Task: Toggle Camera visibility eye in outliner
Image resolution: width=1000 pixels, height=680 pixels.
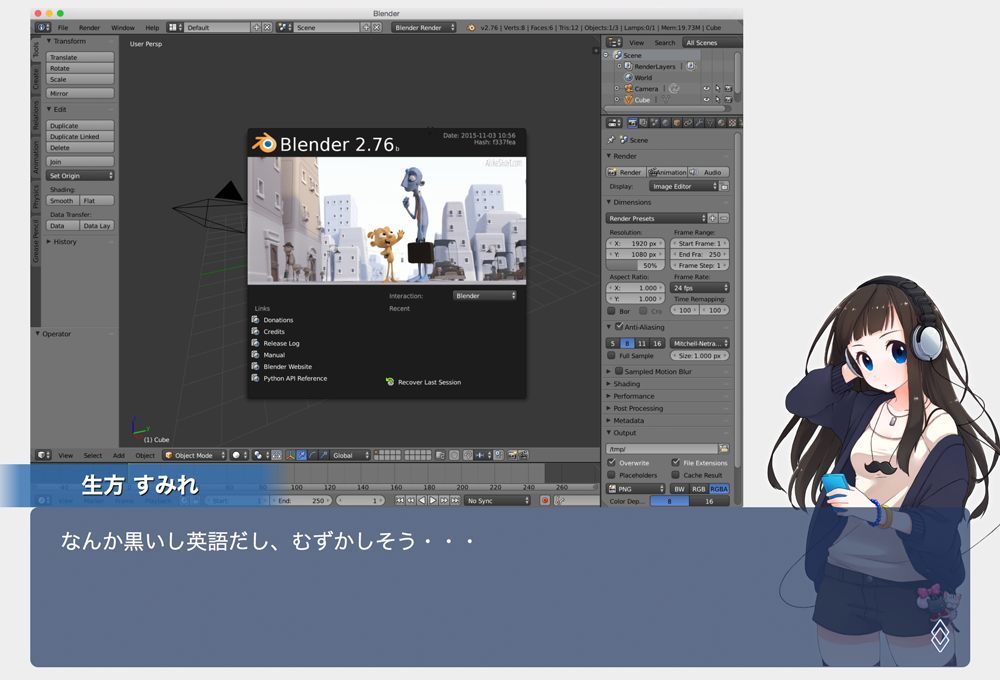Action: coord(706,89)
